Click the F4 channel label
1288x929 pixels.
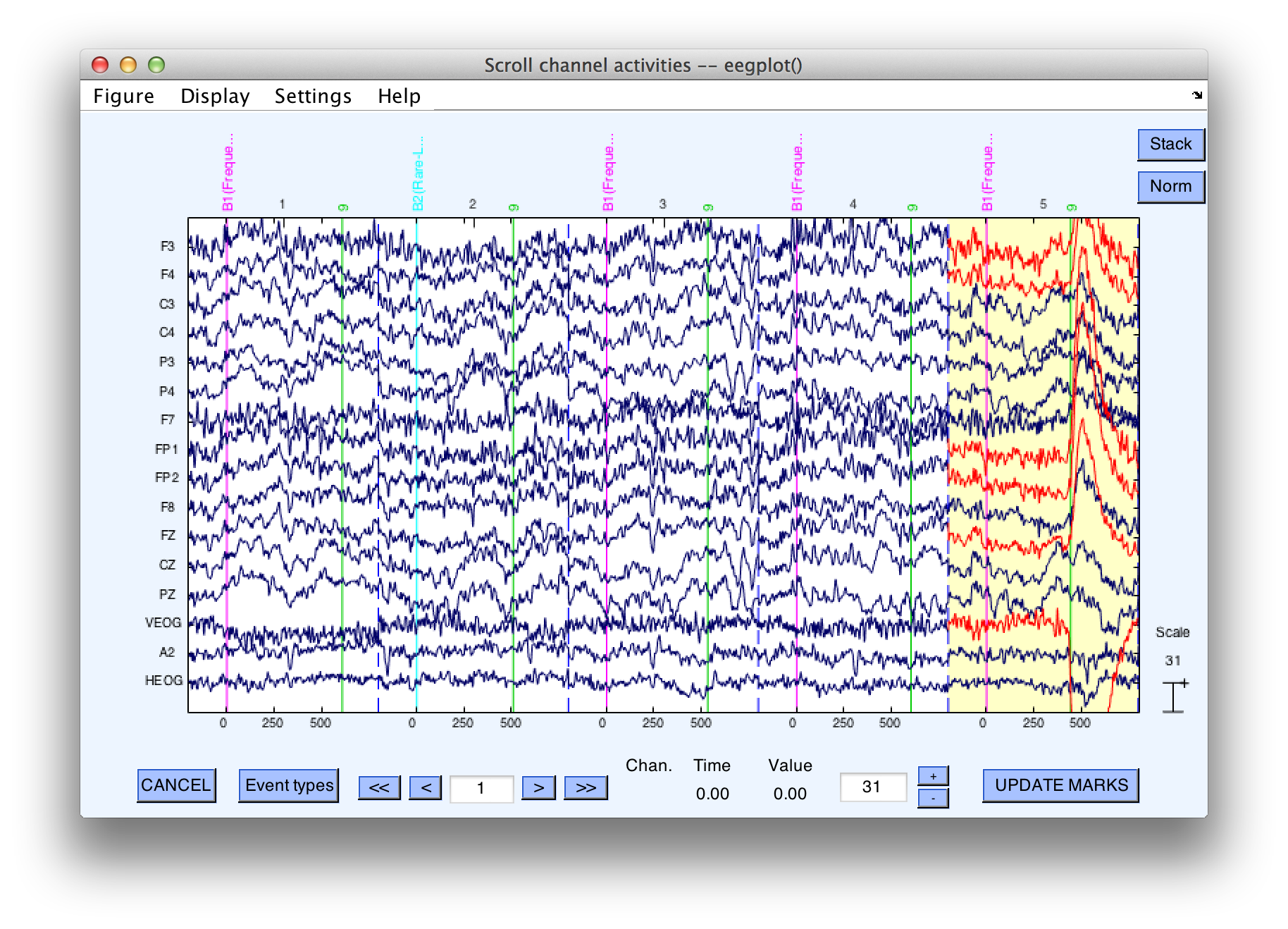[167, 274]
